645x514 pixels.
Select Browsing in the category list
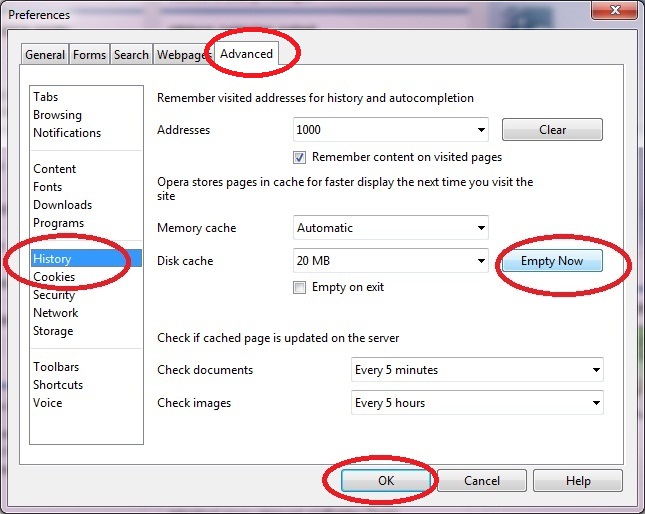click(86, 115)
